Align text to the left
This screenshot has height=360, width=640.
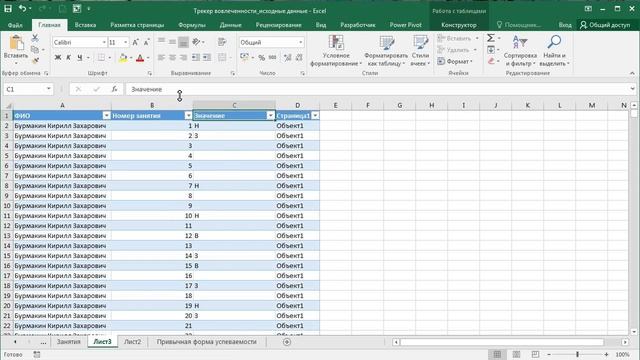[161, 58]
